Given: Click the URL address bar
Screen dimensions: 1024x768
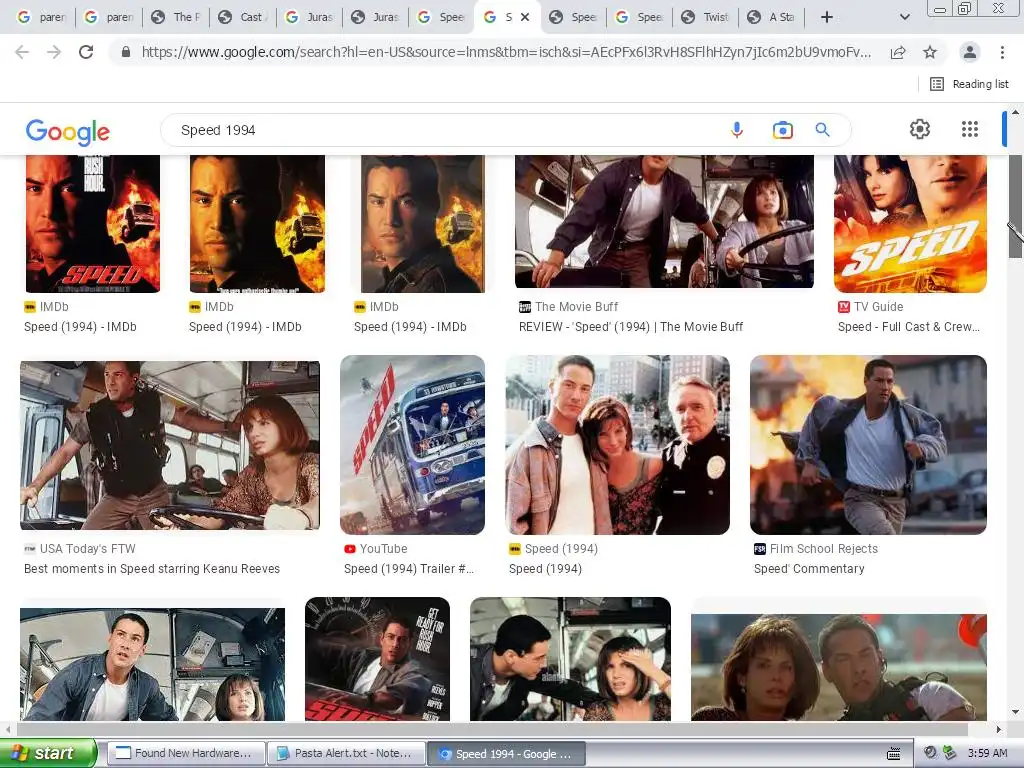Looking at the screenshot, I should coord(506,52).
